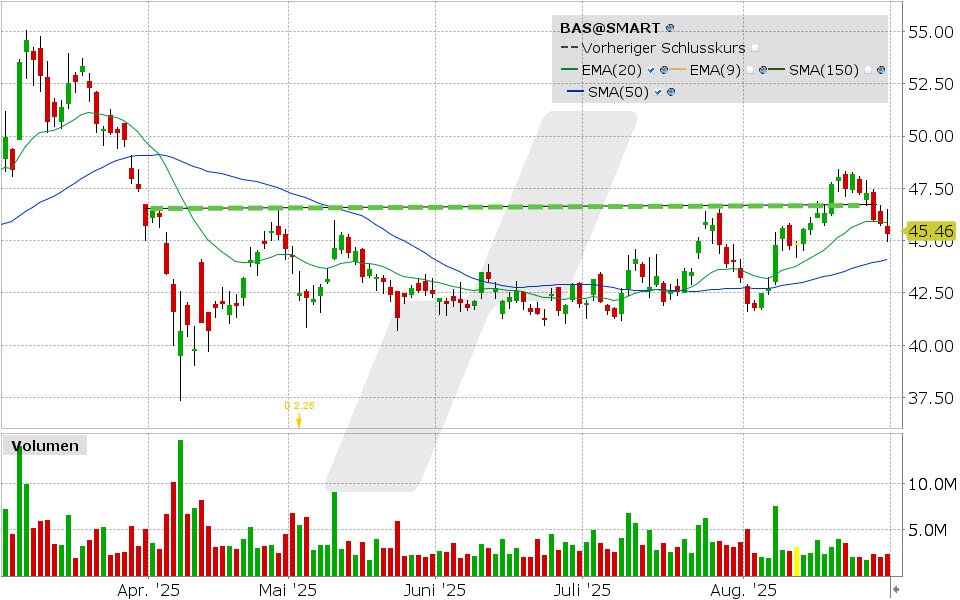Image resolution: width=960 pixels, height=600 pixels.
Task: Enable the EMA(9) checkbox
Action: pyautogui.click(x=749, y=70)
